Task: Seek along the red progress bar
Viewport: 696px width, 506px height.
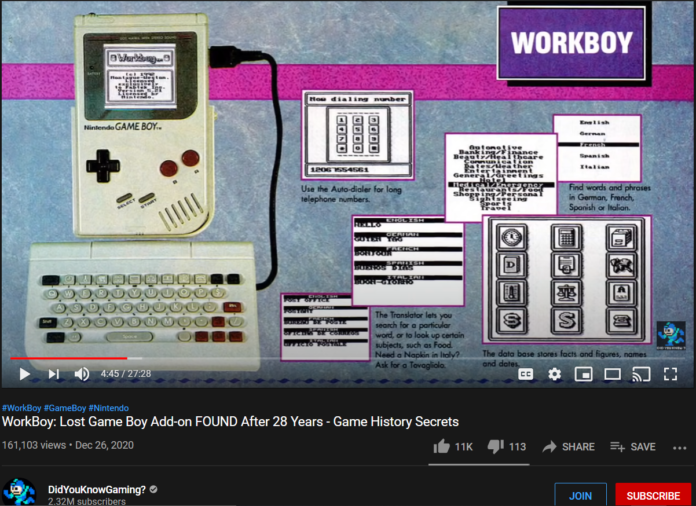Action: pos(69,358)
